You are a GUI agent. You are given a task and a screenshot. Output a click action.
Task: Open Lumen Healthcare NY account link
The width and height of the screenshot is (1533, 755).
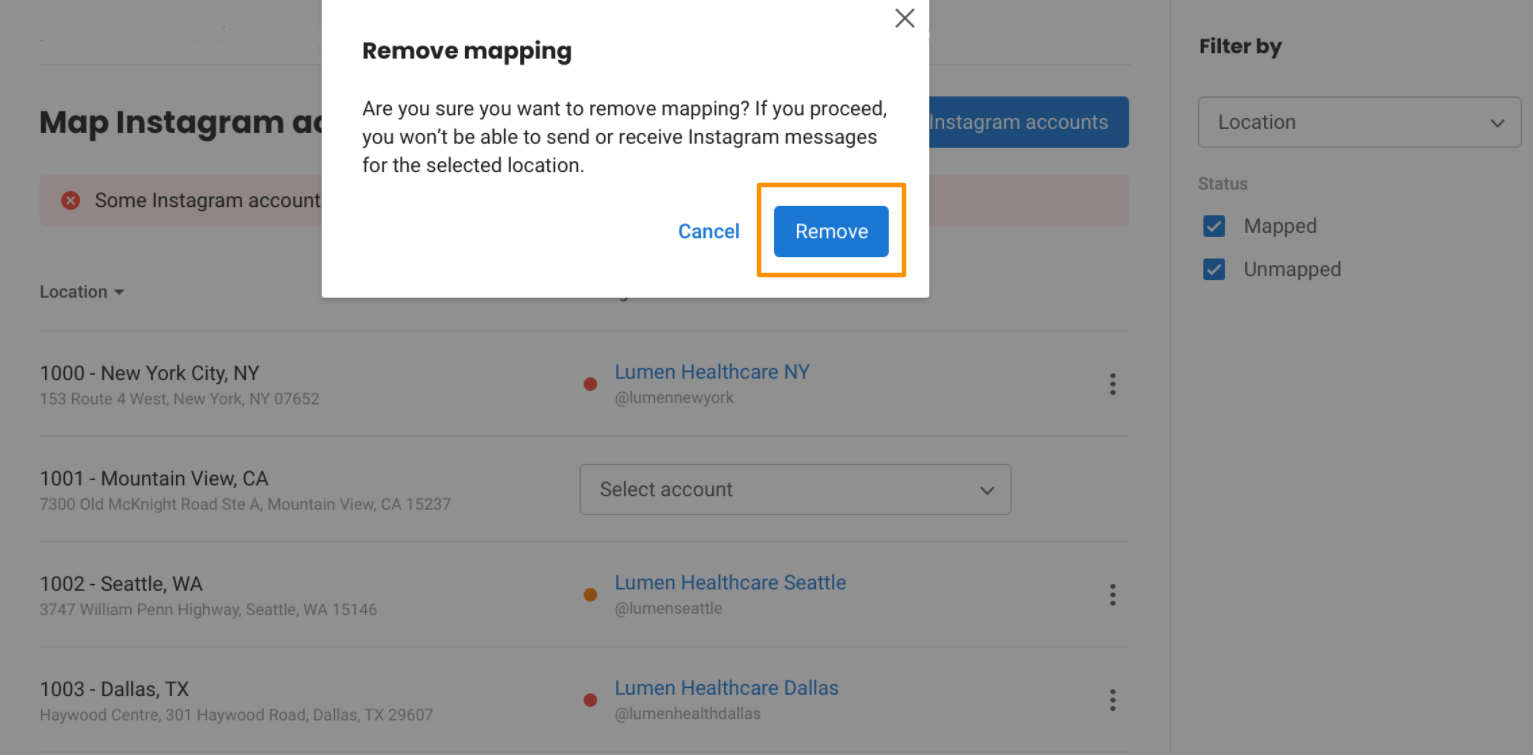[712, 372]
